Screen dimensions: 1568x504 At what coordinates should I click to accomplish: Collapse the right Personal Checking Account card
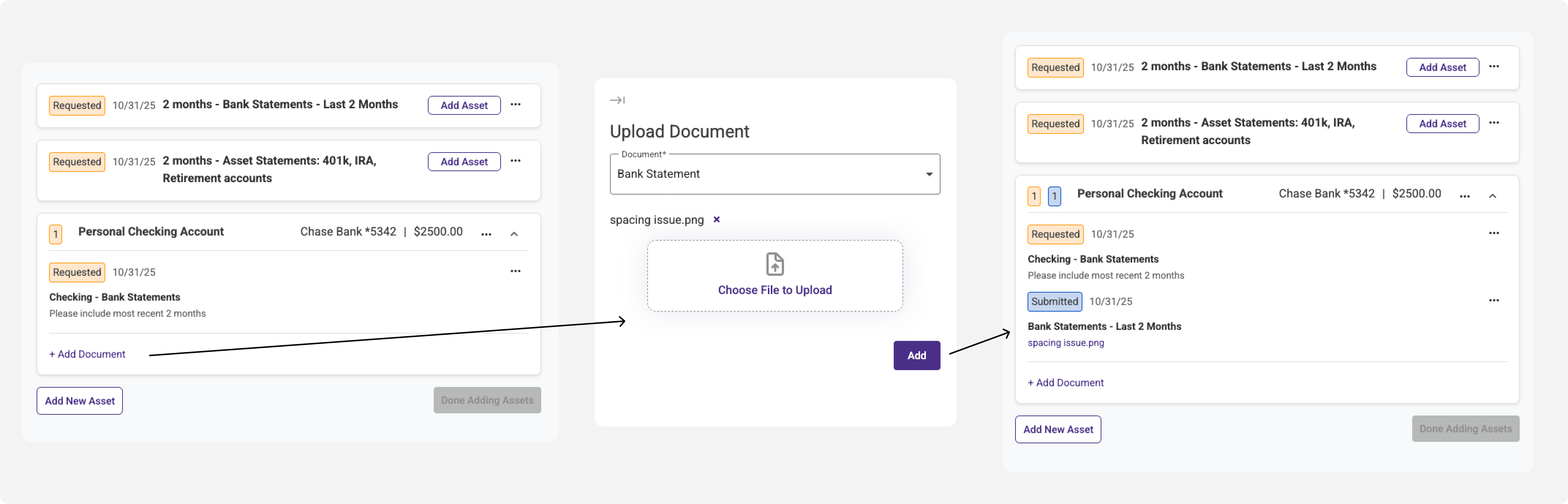coord(1492,197)
